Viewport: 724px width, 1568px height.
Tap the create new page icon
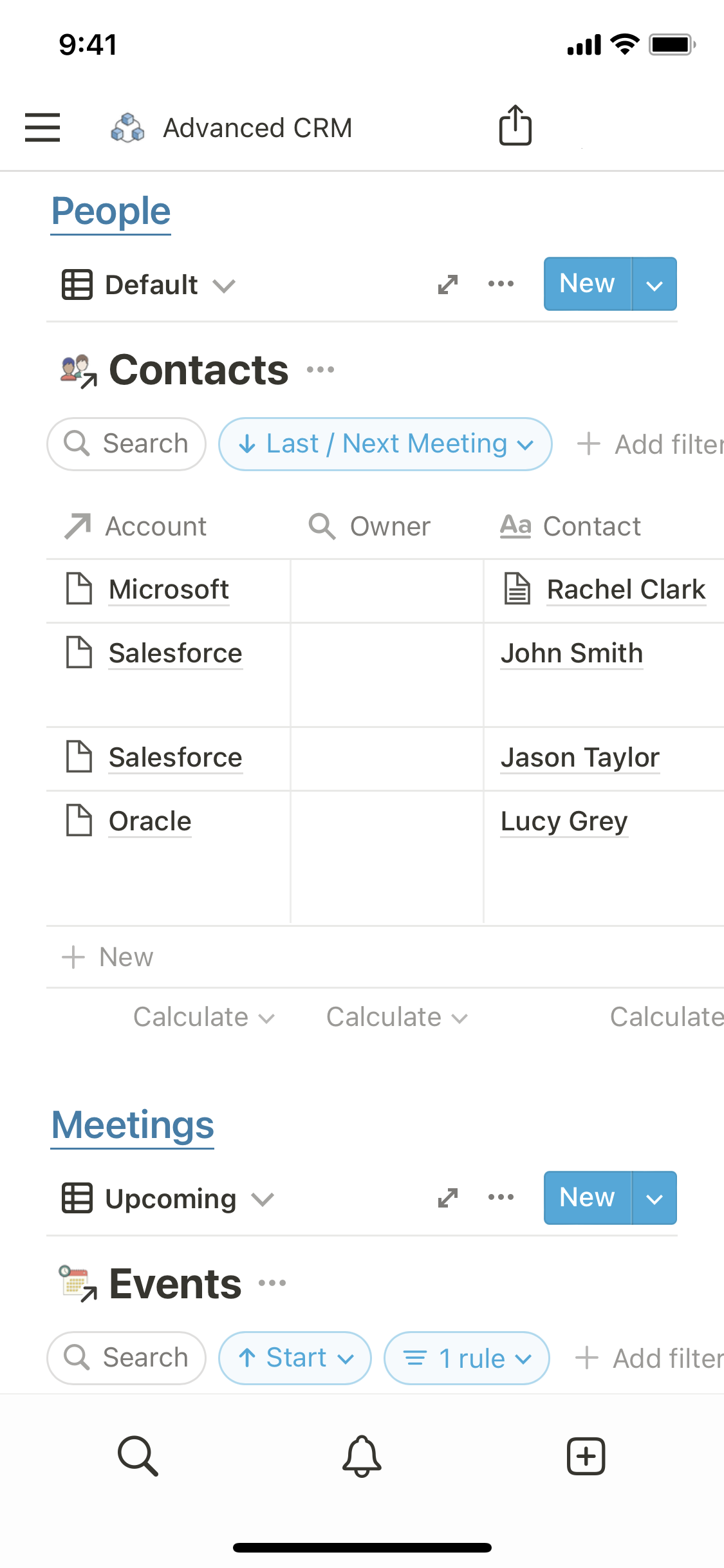pyautogui.click(x=586, y=1455)
